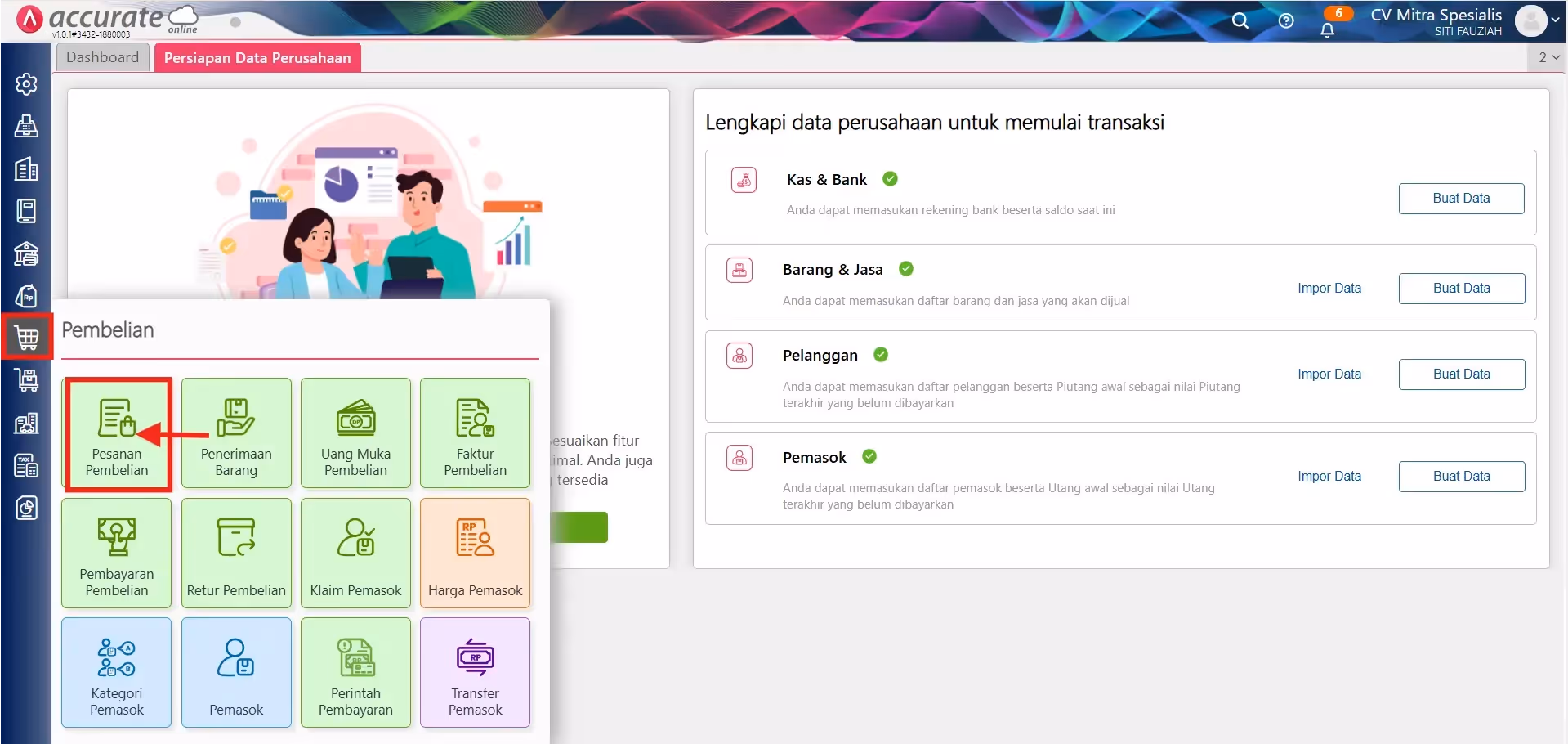Select Retur Pembelian tile
This screenshot has width=1568, height=744.
coord(236,554)
